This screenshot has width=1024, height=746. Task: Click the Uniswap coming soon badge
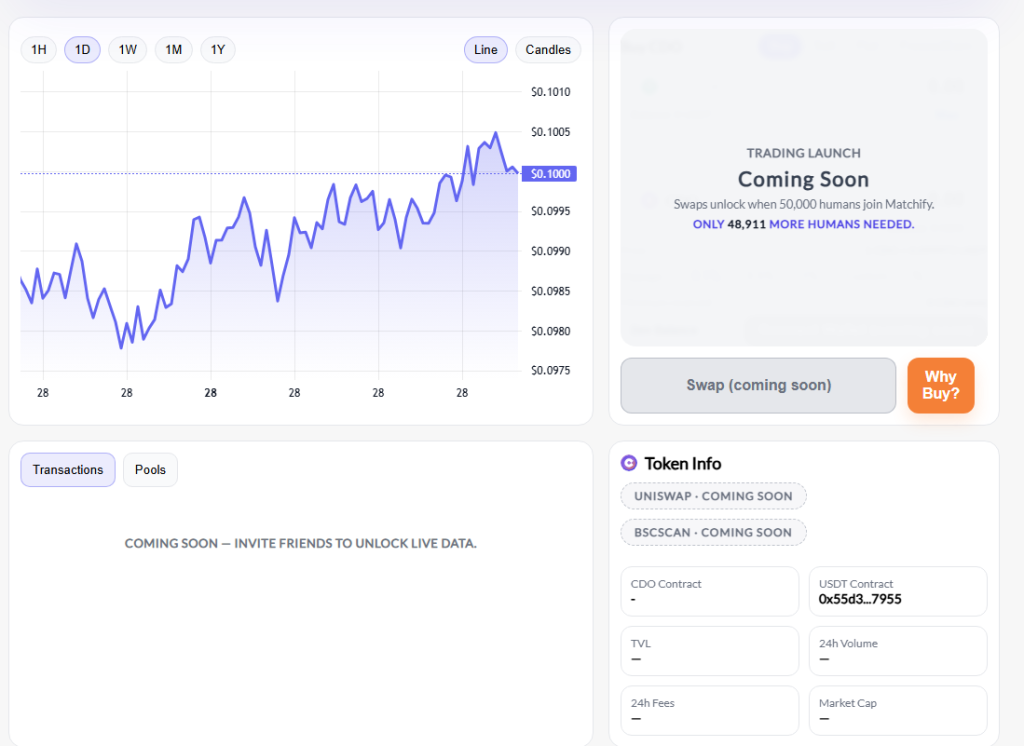[x=713, y=496]
